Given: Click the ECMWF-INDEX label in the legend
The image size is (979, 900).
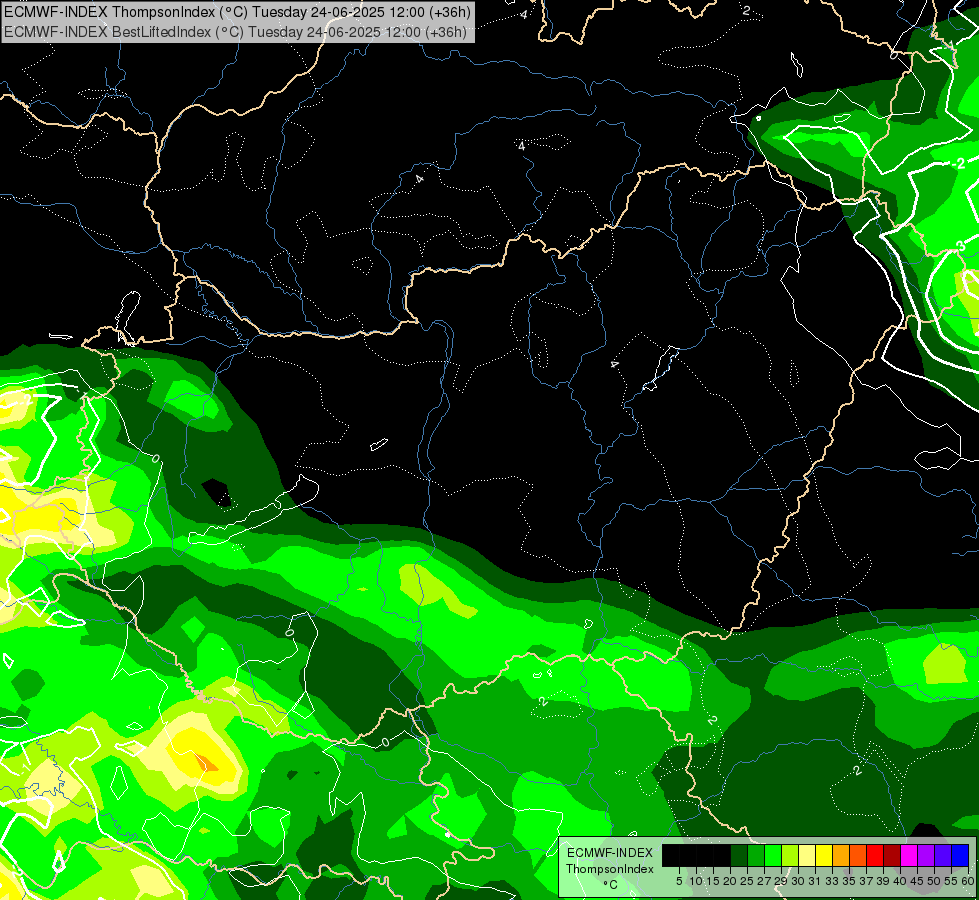Looking at the screenshot, I should click(x=610, y=853).
